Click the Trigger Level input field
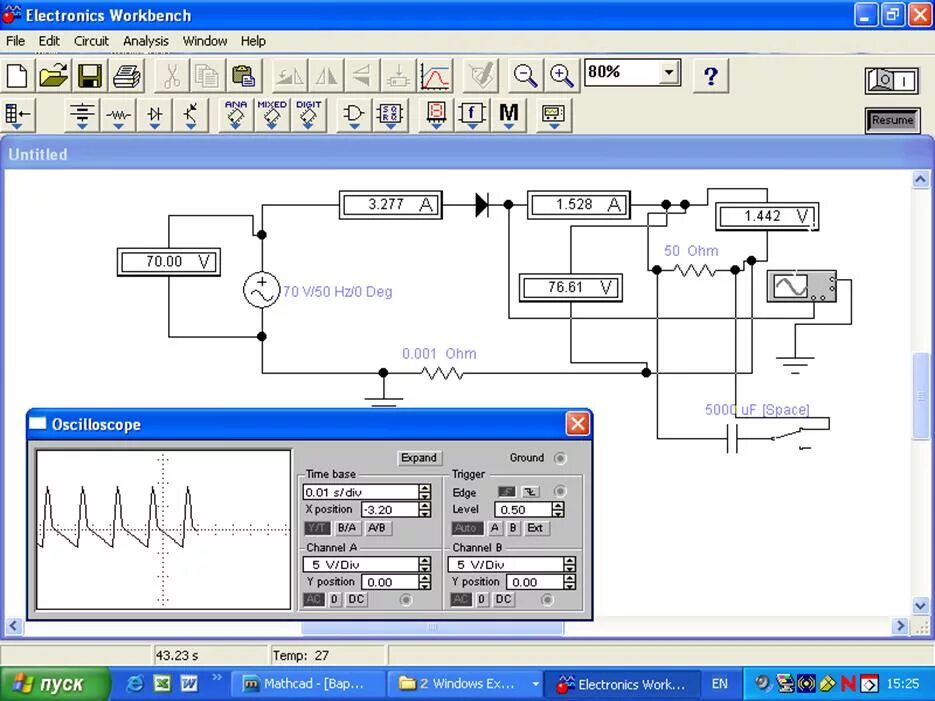 [524, 510]
